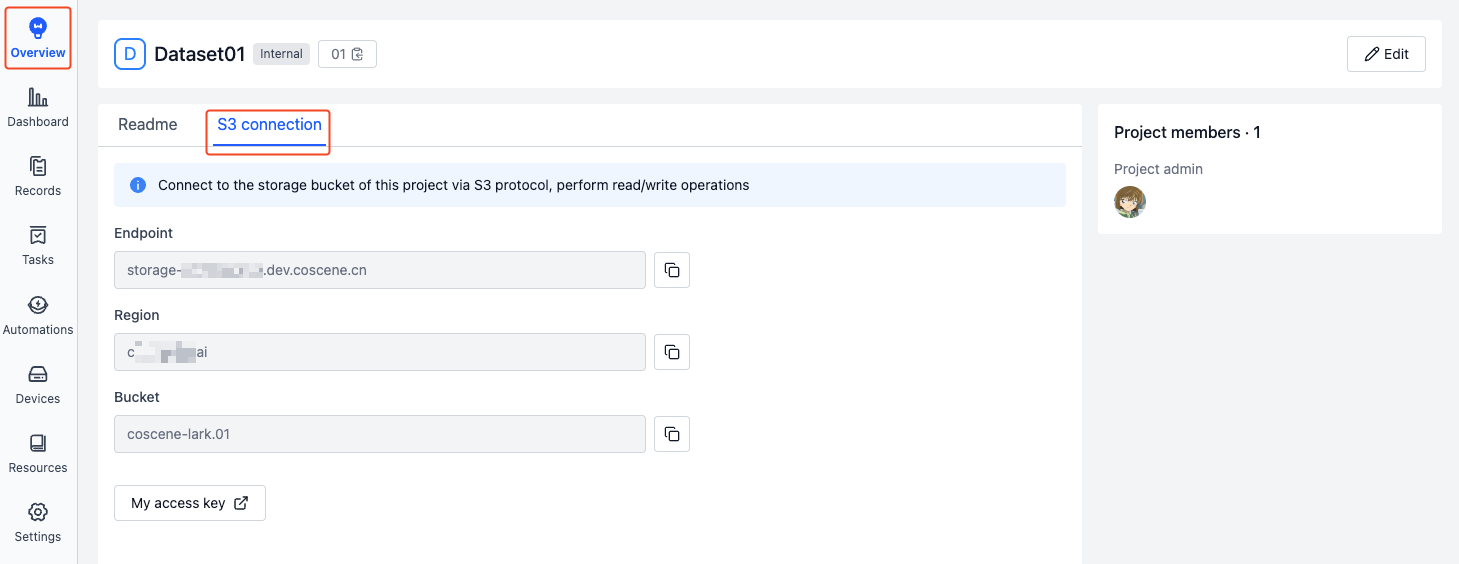Screen dimensions: 1459x564
Task: Click the project admin avatar
Action: pos(1130,202)
